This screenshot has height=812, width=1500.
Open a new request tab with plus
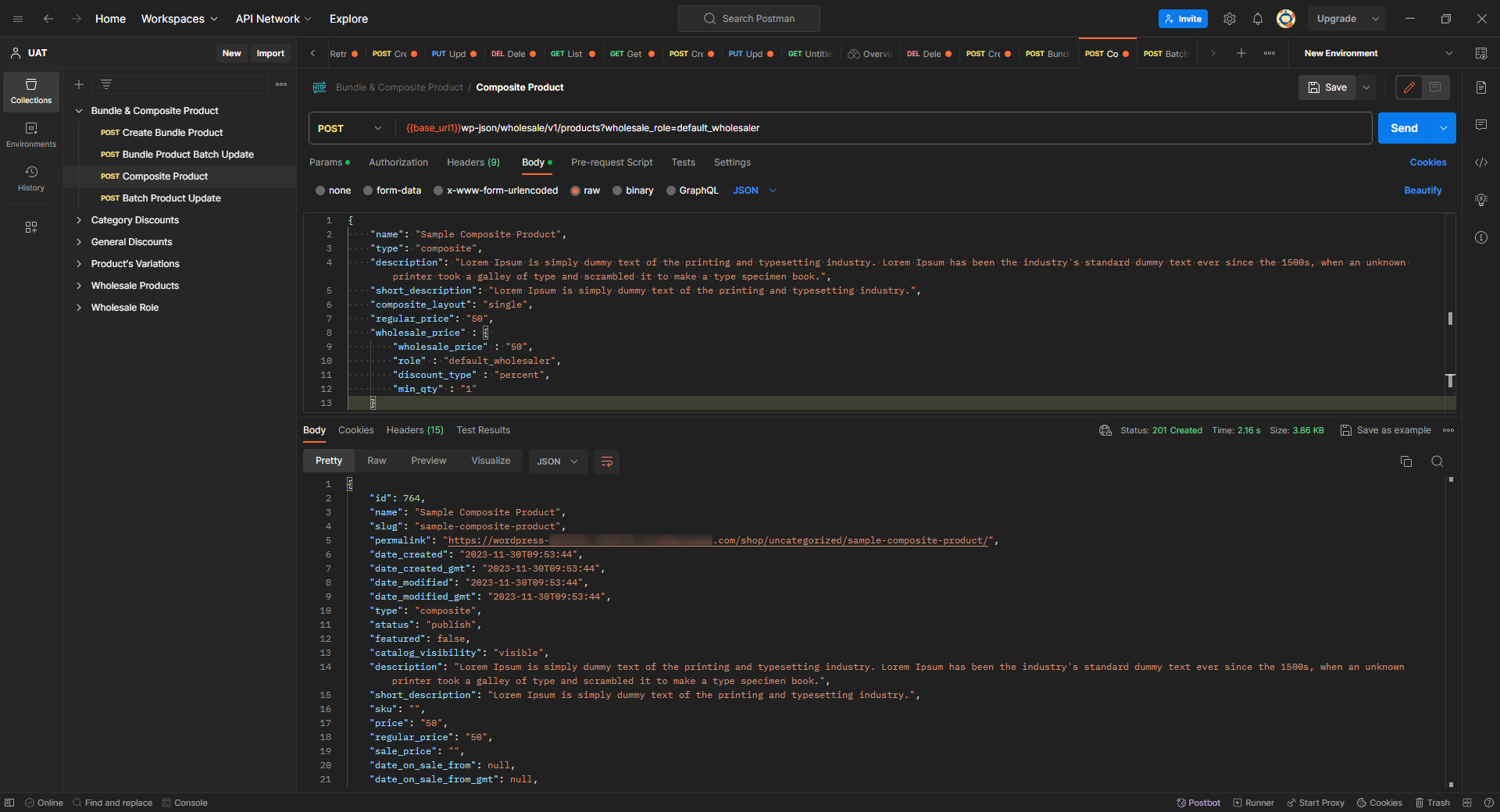pos(1241,53)
